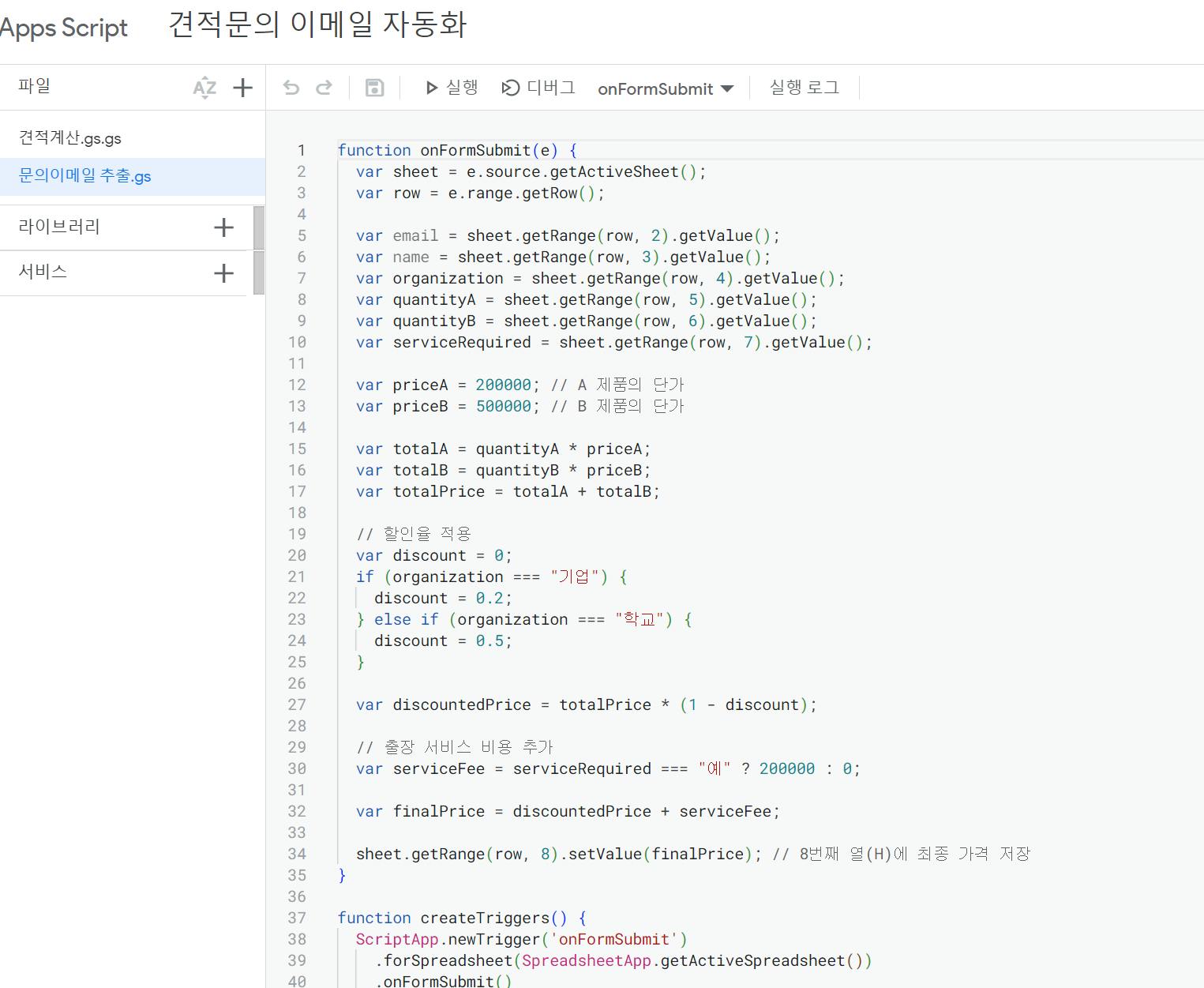This screenshot has height=988, width=1204.
Task: Click the 'var name' declaration line
Action: 563,257
